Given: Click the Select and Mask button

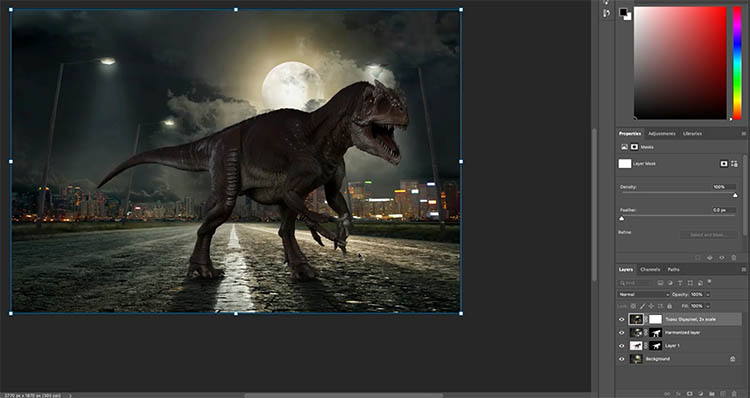Looking at the screenshot, I should coord(708,235).
